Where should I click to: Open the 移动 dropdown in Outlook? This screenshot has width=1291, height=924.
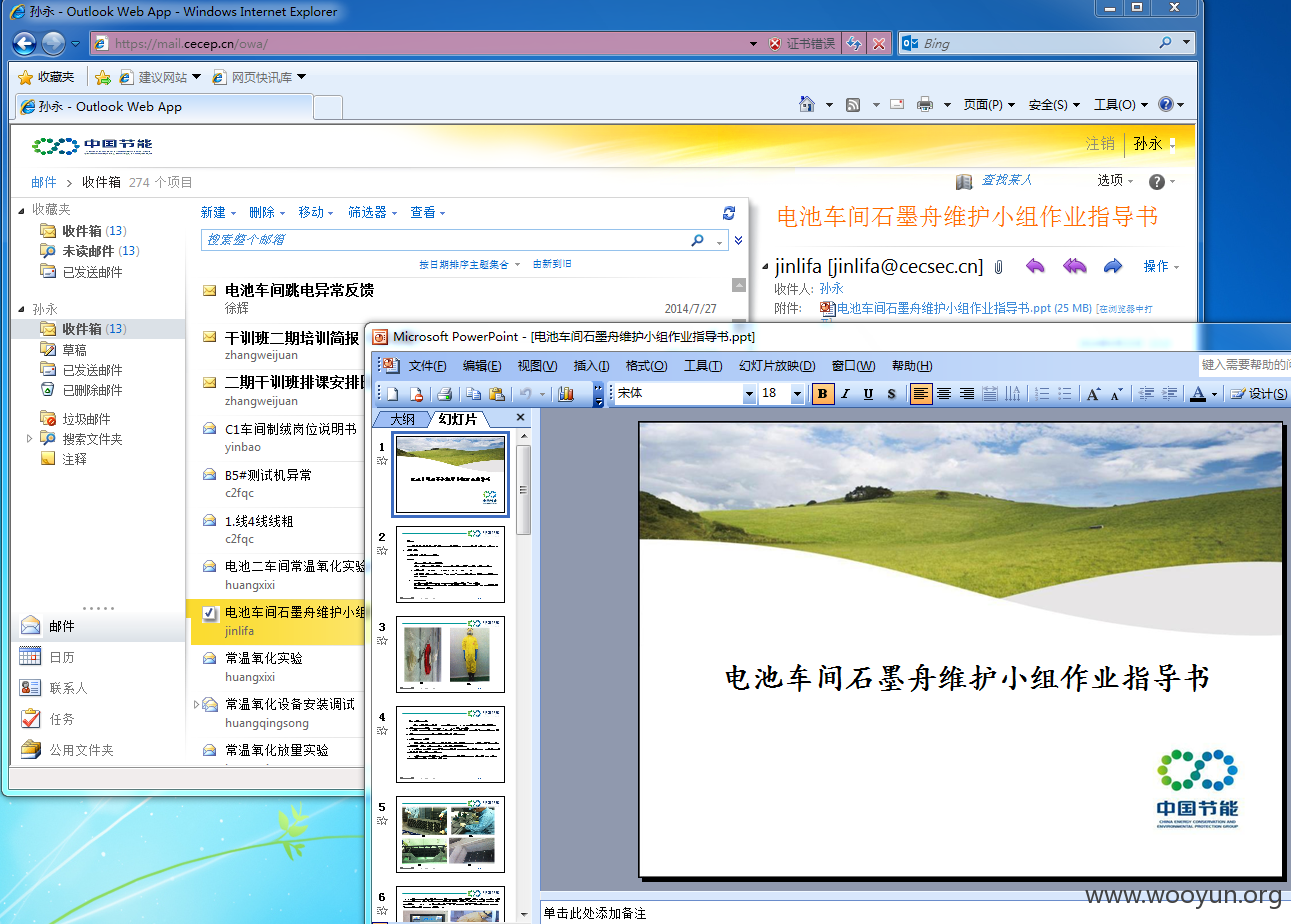[x=315, y=213]
